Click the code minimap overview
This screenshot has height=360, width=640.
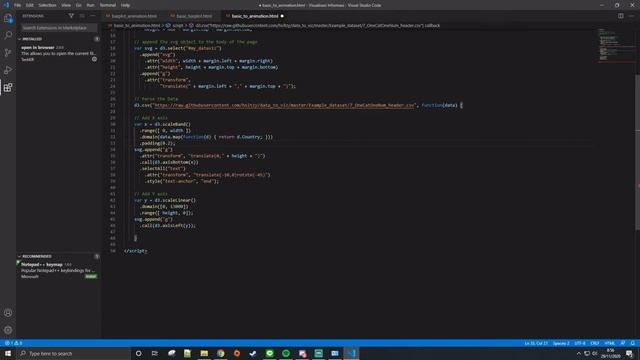click(x=616, y=45)
